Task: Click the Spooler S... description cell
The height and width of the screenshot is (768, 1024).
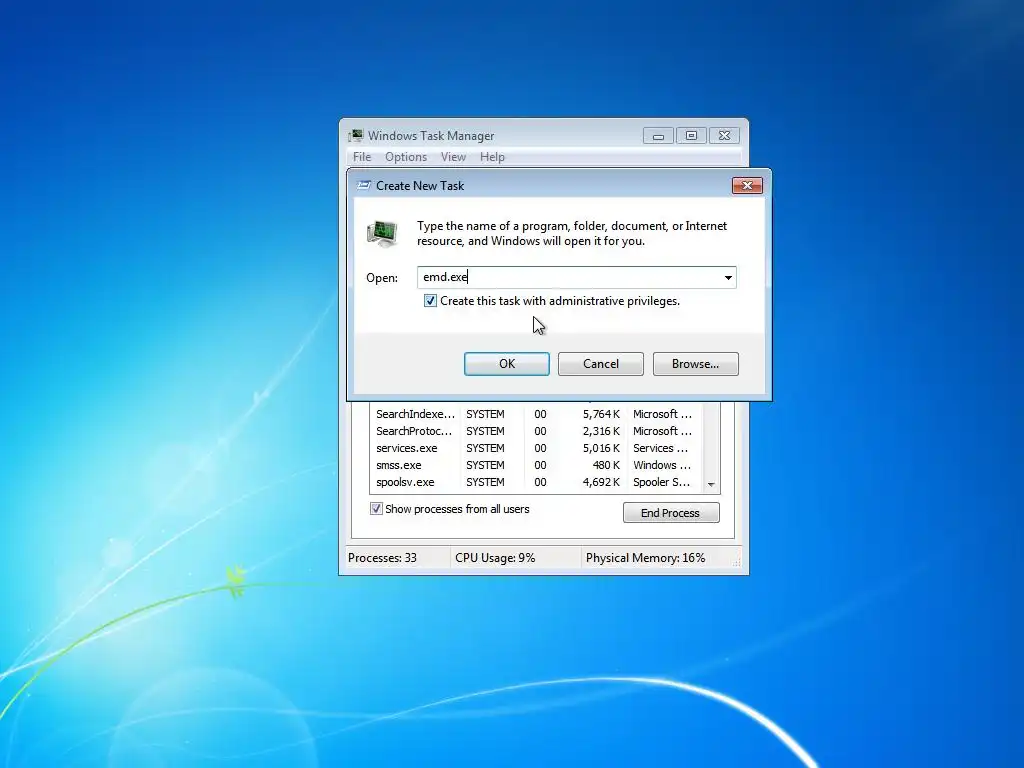Action: tap(662, 482)
